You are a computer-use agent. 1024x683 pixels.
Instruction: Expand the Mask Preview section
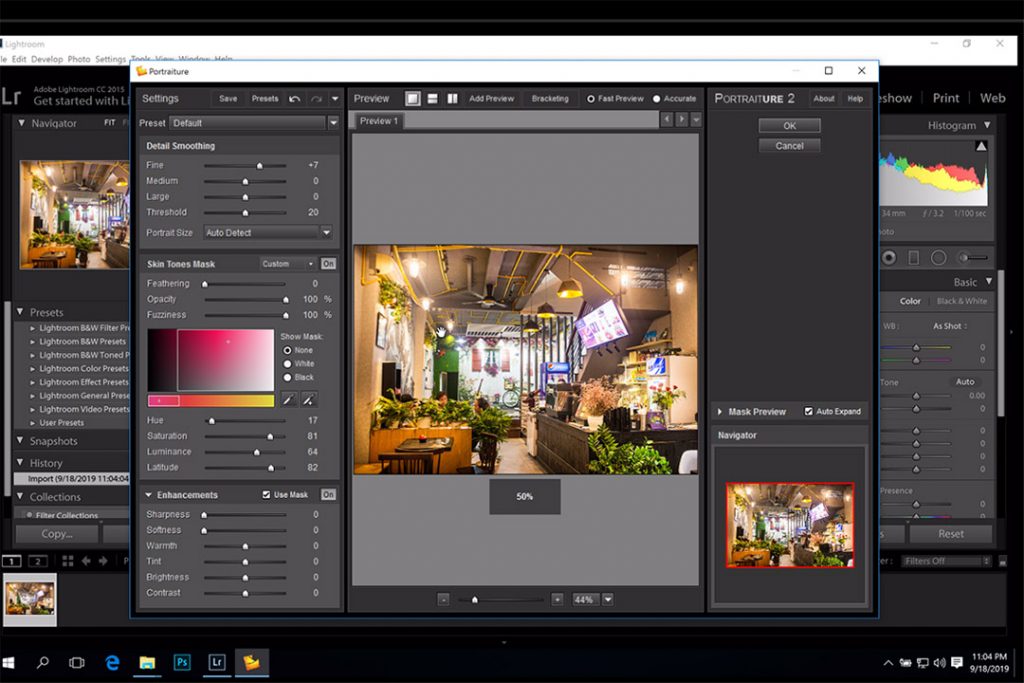[720, 412]
